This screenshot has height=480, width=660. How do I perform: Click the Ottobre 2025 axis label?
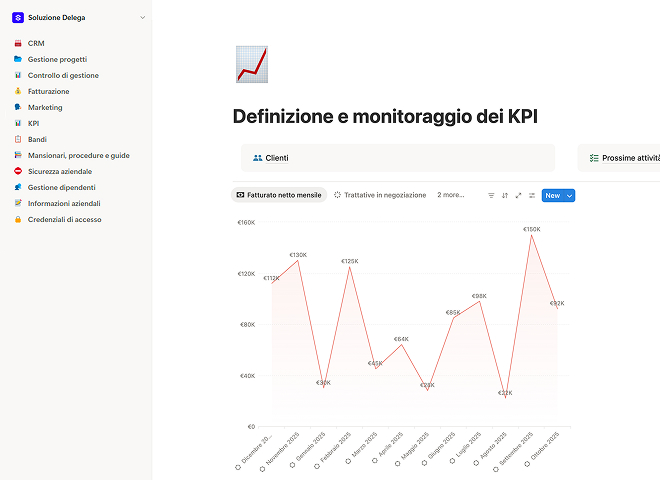543,448
